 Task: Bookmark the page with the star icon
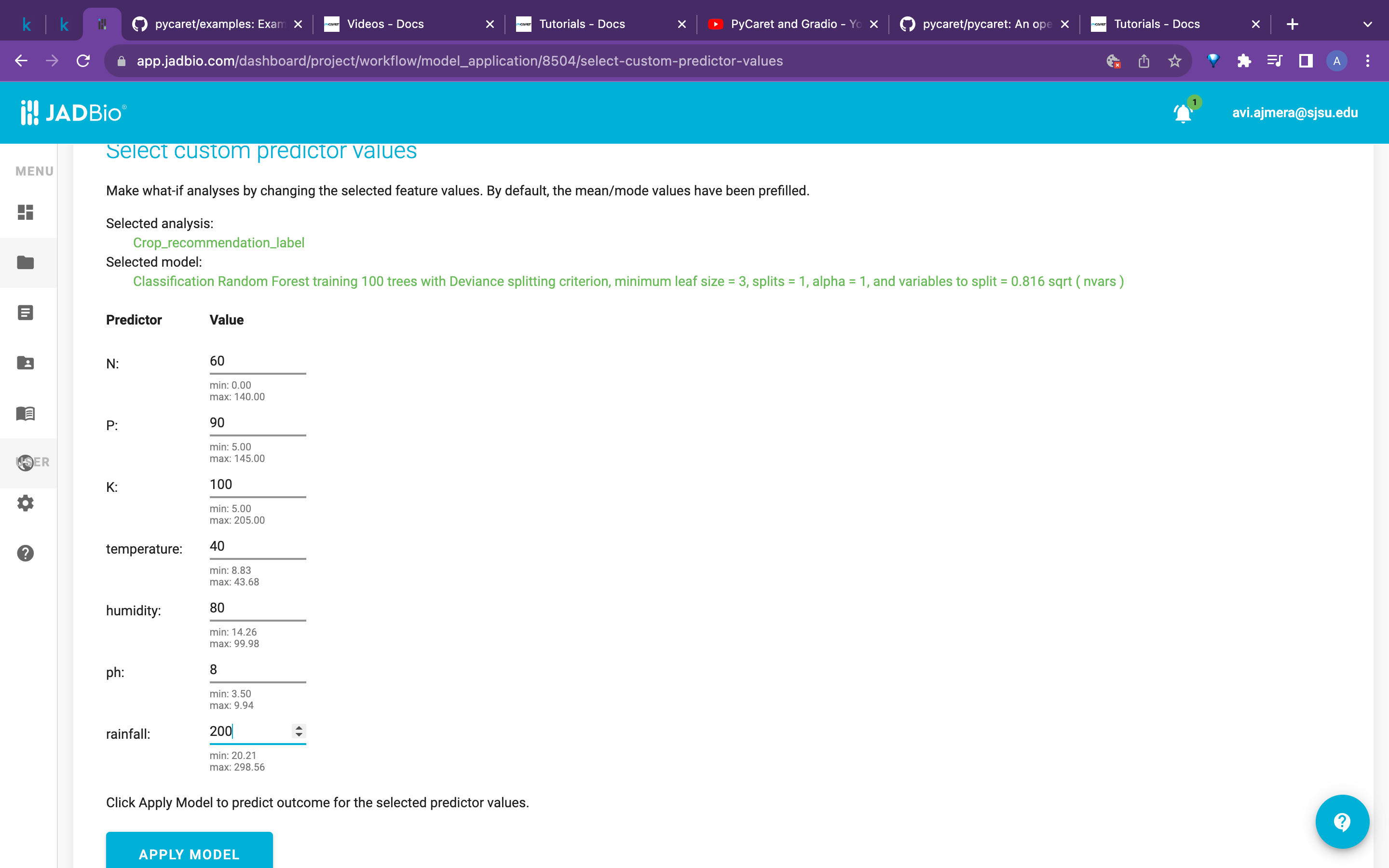point(1174,61)
